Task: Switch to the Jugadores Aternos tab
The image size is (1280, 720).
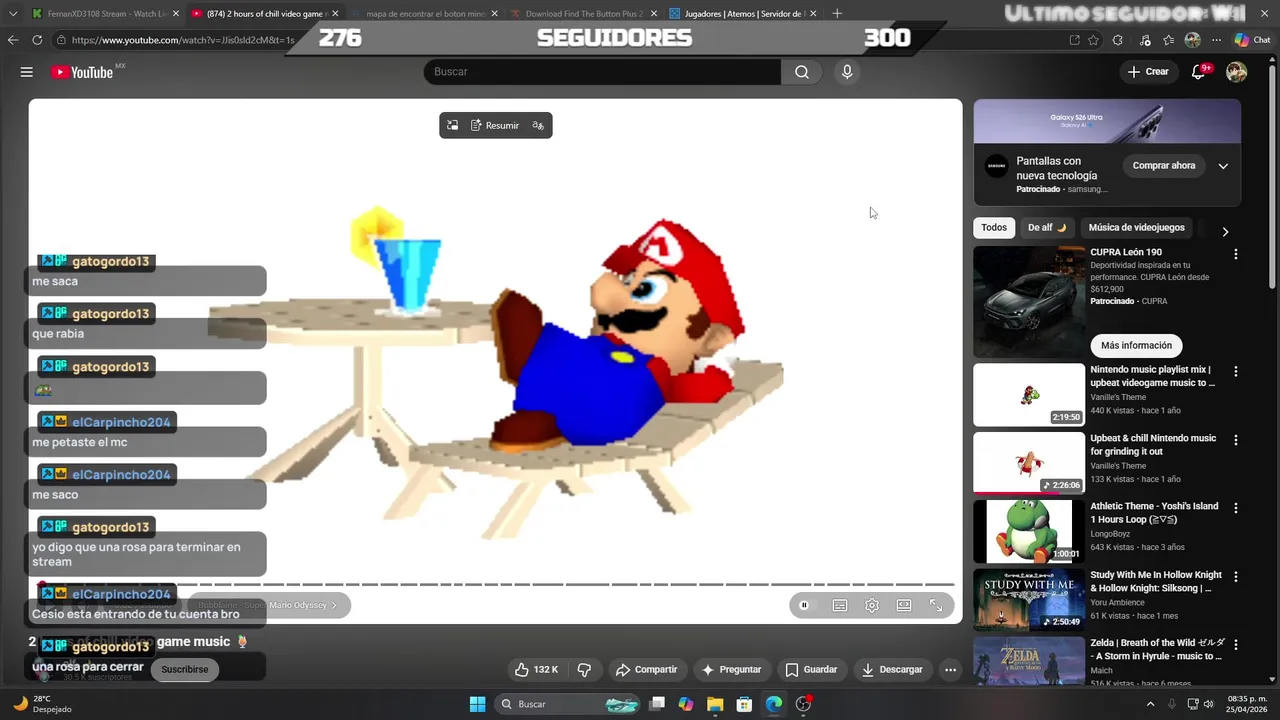Action: pyautogui.click(x=742, y=14)
